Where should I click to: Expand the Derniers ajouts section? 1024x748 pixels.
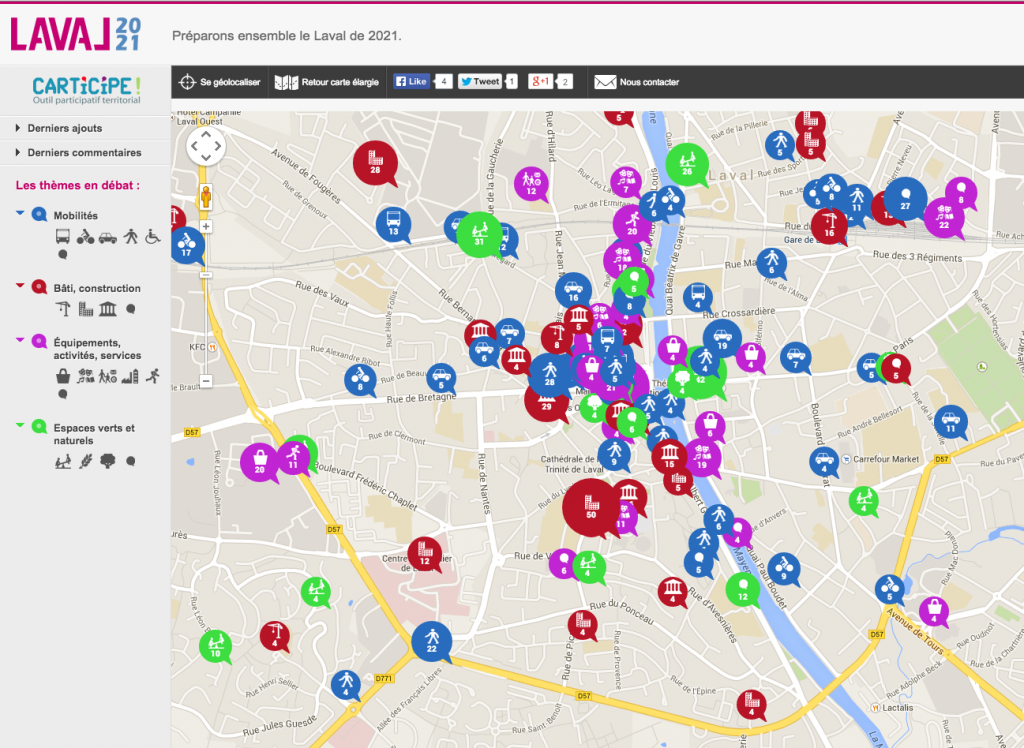[64, 128]
